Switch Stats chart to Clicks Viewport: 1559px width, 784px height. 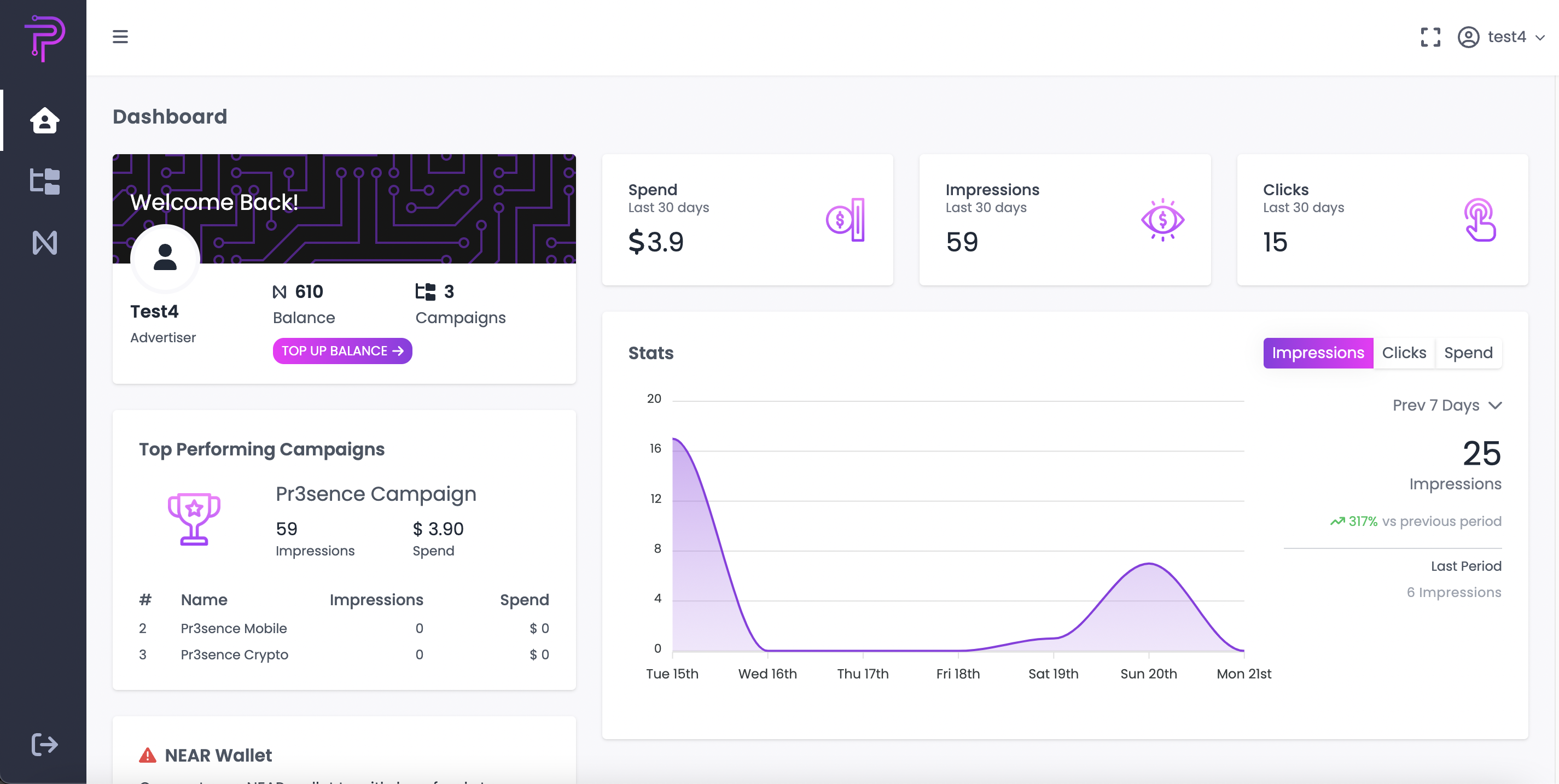click(x=1404, y=353)
